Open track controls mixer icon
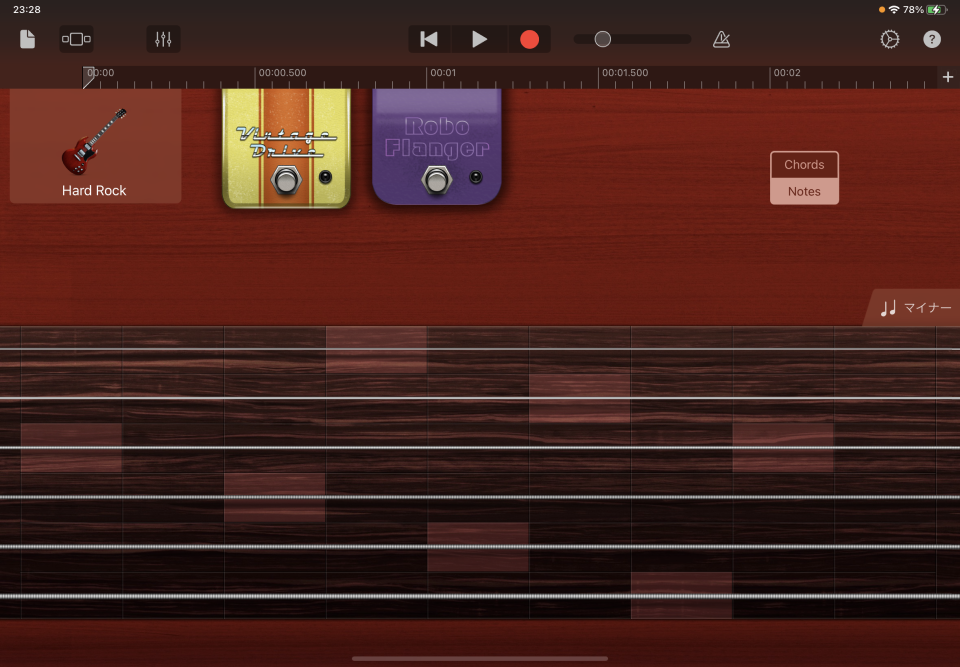The image size is (960, 667). pos(164,40)
